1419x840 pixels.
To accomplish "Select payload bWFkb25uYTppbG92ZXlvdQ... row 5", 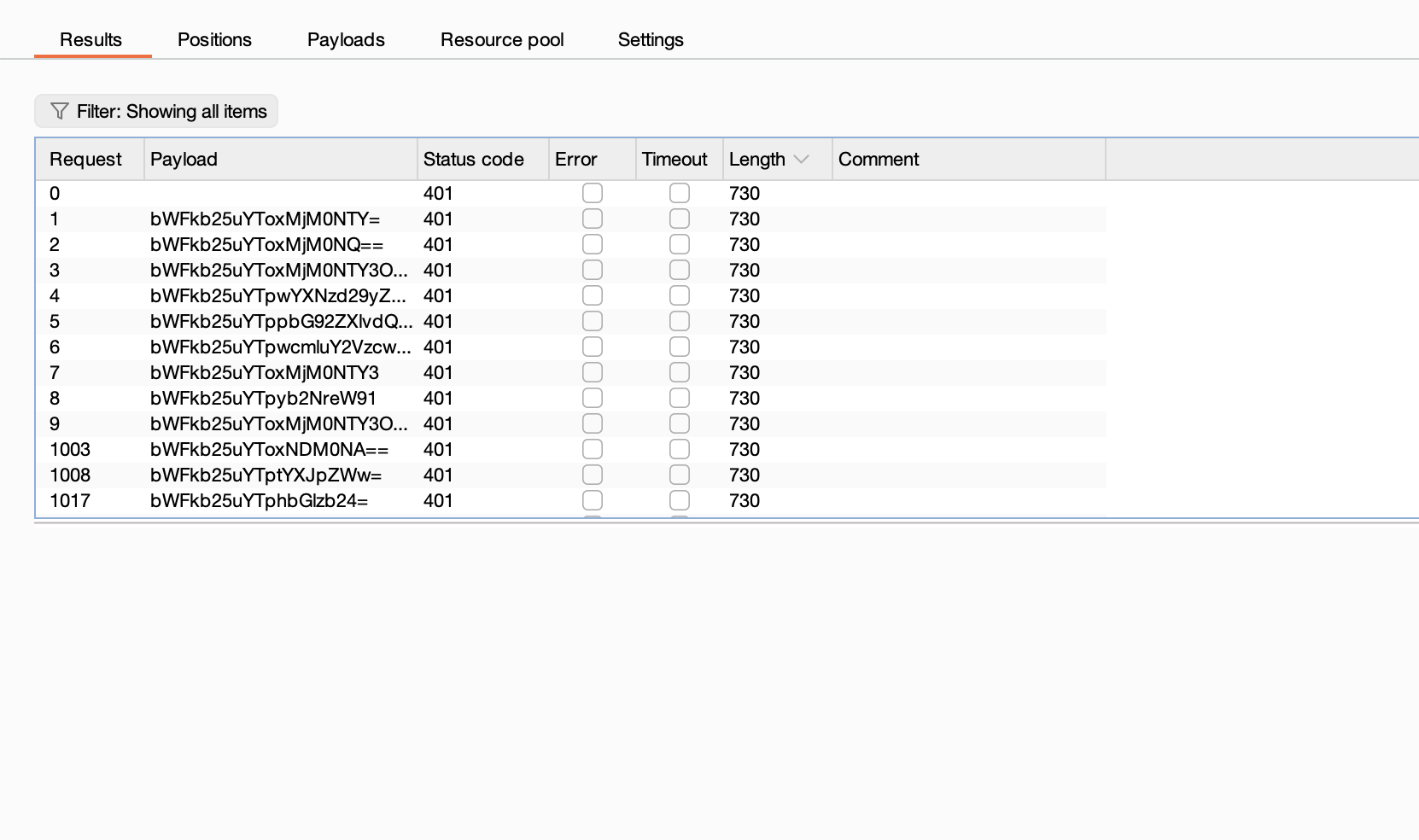I will click(281, 322).
